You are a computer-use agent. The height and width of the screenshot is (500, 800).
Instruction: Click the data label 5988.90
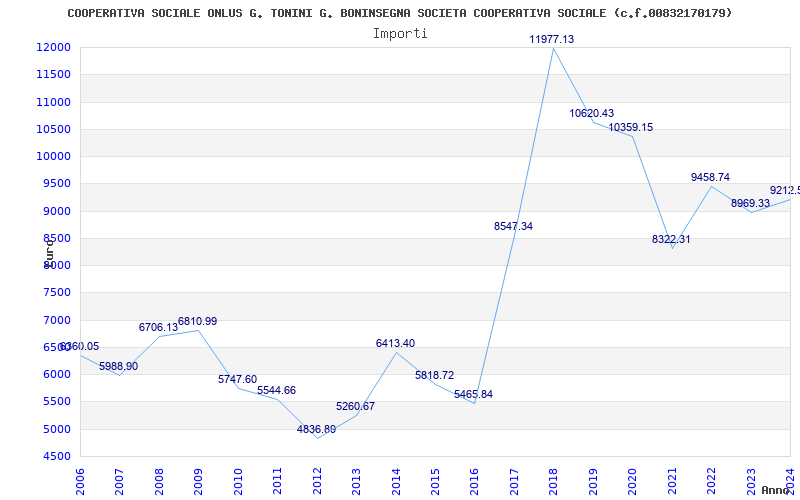tap(118, 366)
